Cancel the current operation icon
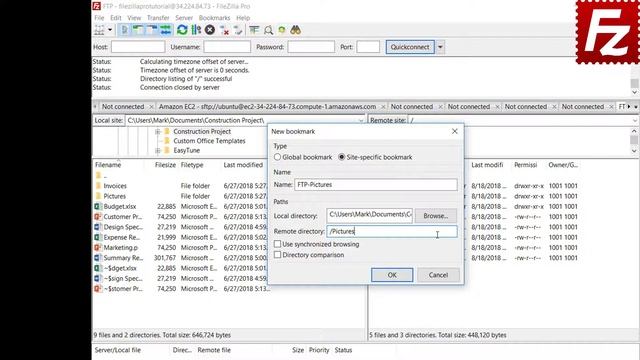The image size is (640, 360). point(210,30)
